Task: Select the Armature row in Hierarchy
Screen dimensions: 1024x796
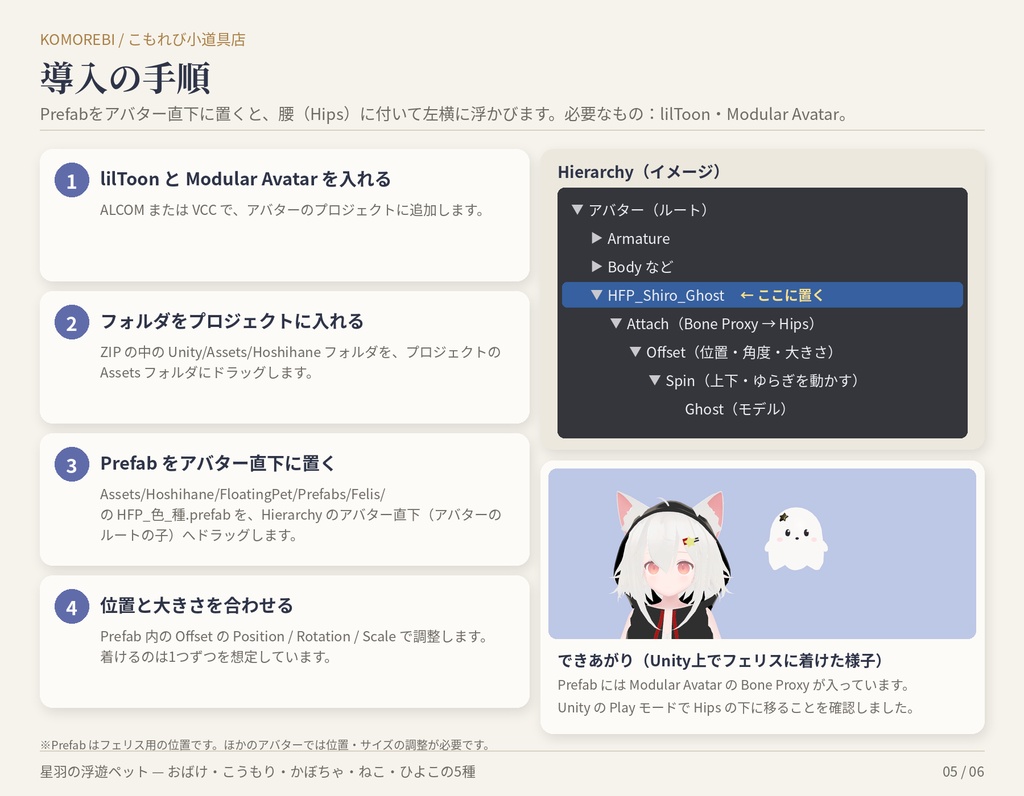Action: click(x=762, y=238)
